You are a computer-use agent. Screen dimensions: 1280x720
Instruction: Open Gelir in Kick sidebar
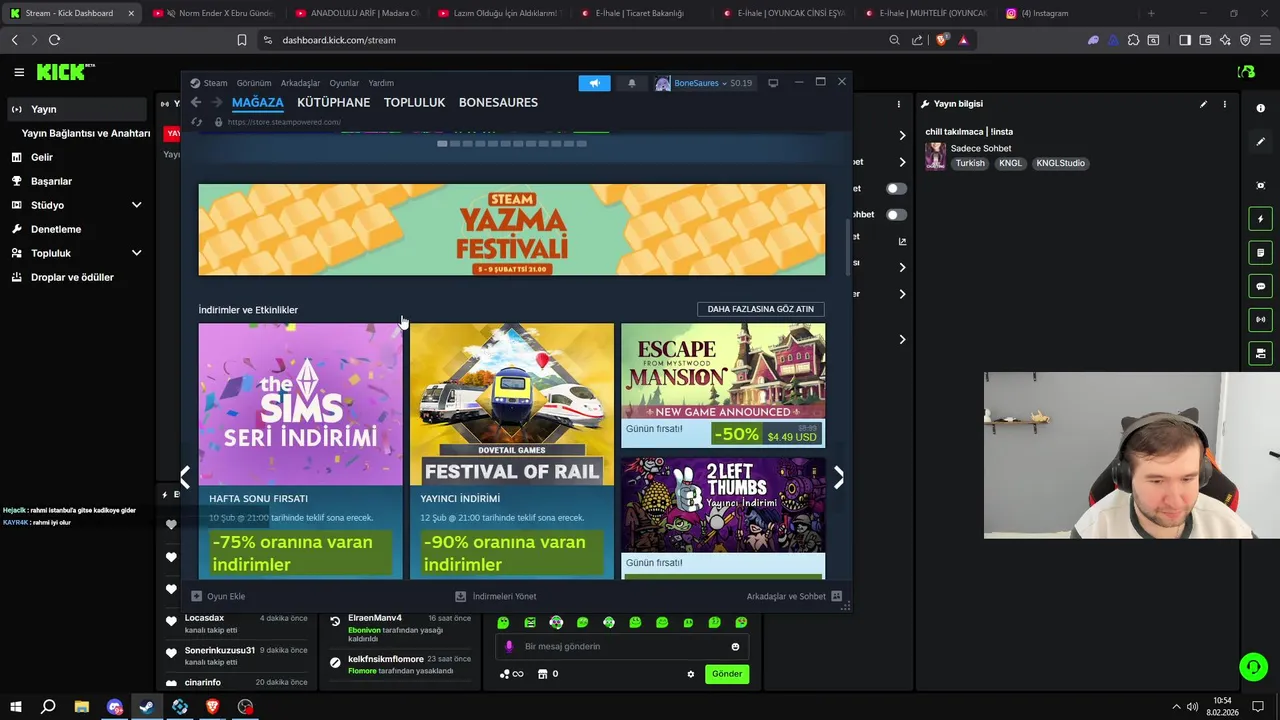pyautogui.click(x=42, y=157)
